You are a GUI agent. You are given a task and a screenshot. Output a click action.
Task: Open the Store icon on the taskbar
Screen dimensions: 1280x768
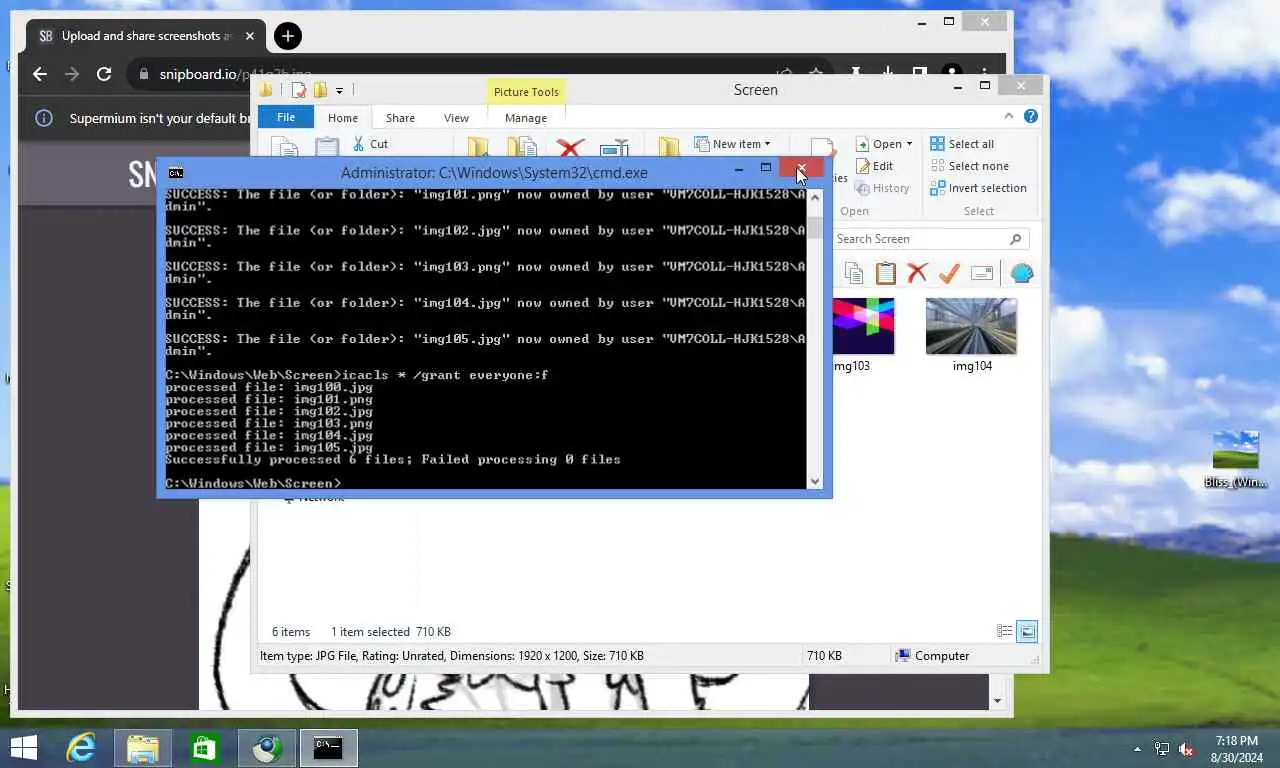(x=205, y=747)
